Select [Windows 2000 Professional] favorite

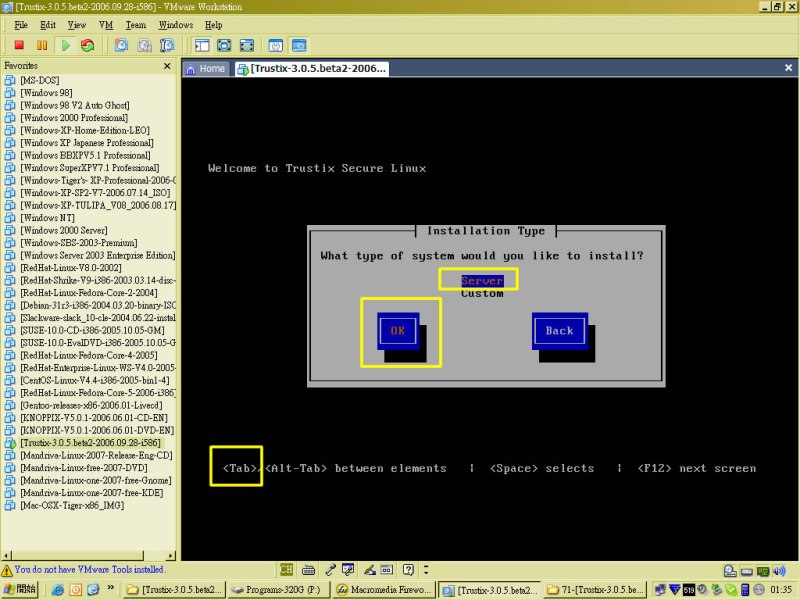(74, 117)
